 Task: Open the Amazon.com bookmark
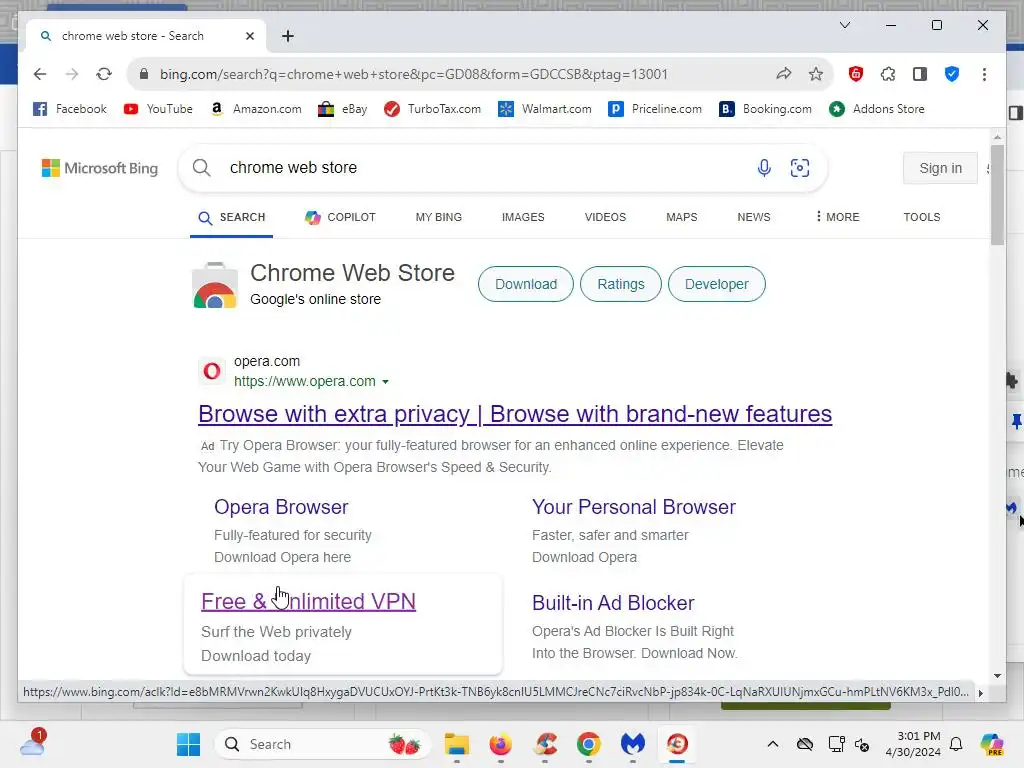click(256, 109)
